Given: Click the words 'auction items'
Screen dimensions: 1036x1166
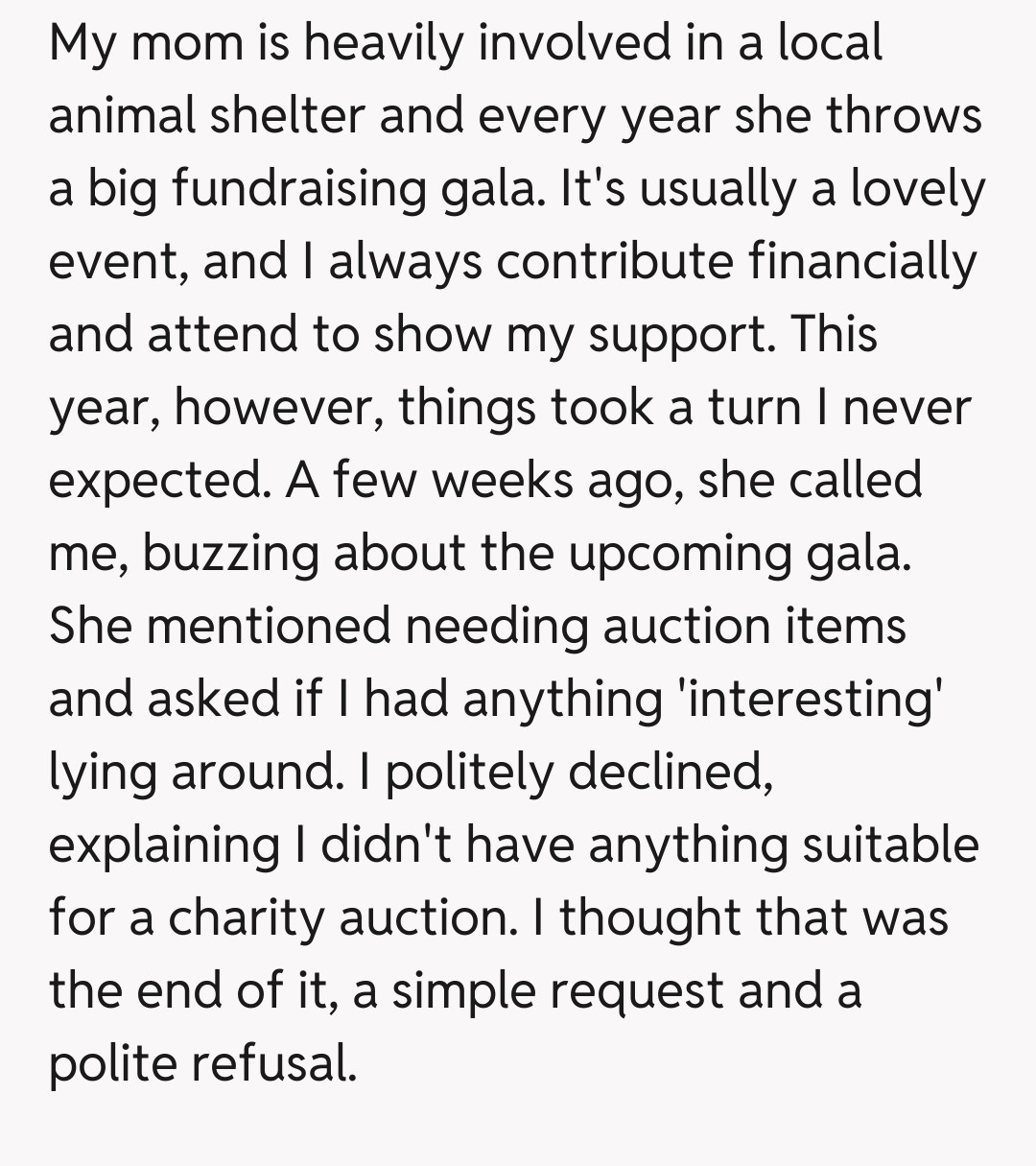Looking at the screenshot, I should (x=754, y=628).
